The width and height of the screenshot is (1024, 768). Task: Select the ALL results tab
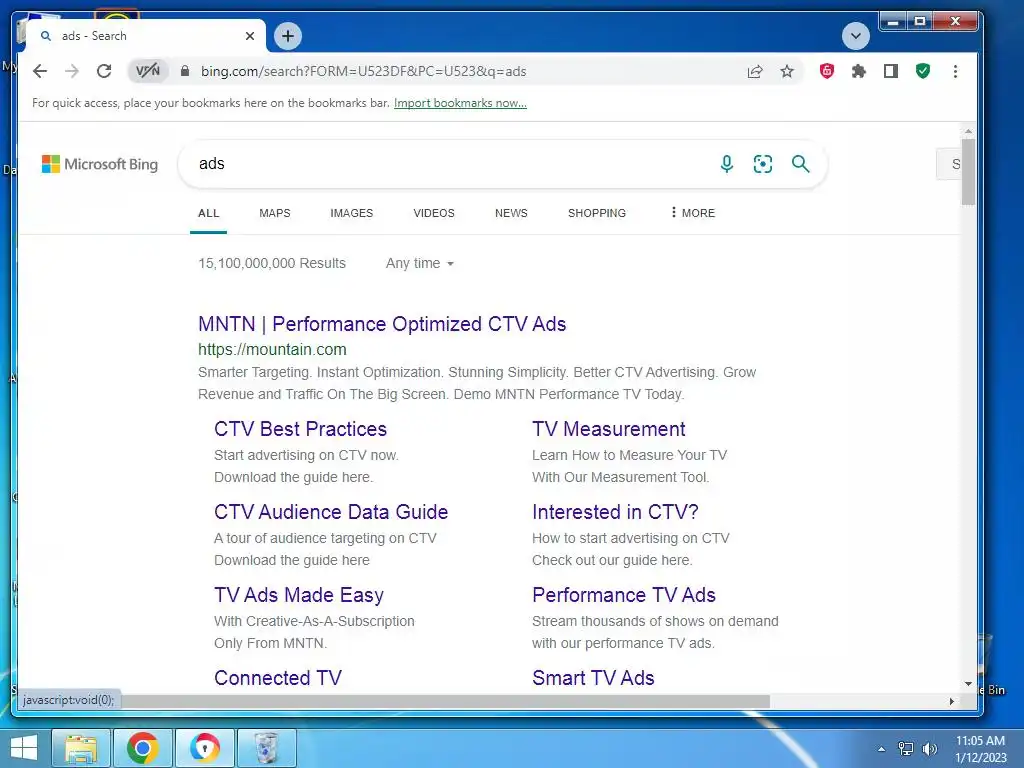click(x=208, y=213)
